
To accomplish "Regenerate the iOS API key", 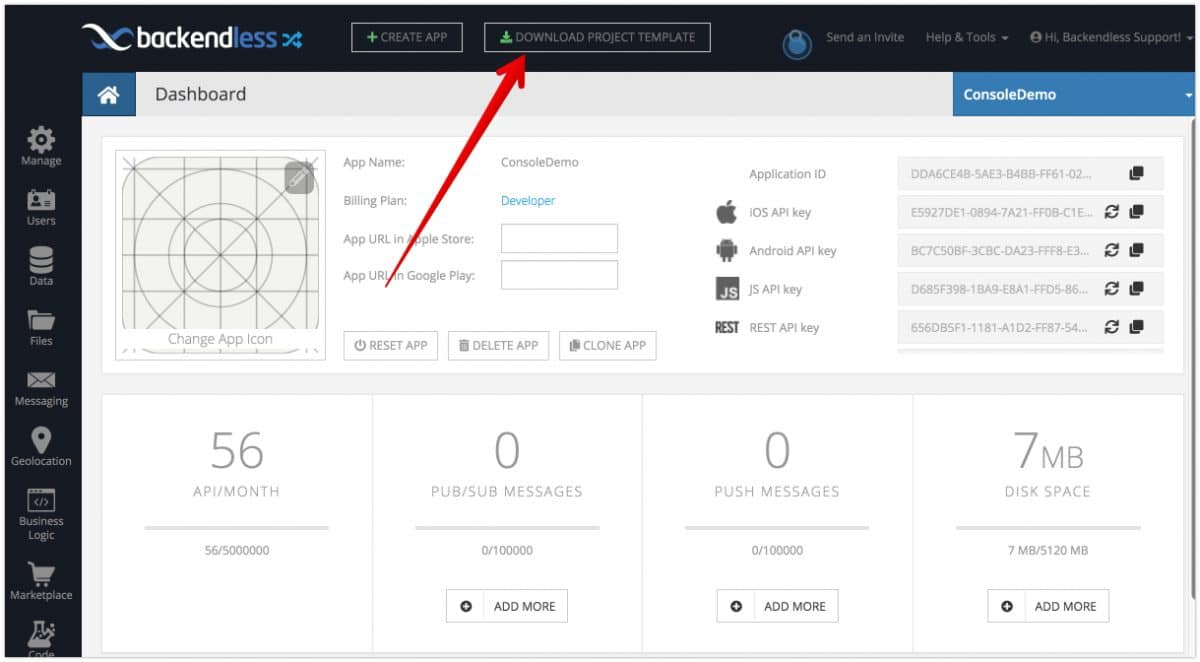I will pyautogui.click(x=1112, y=212).
